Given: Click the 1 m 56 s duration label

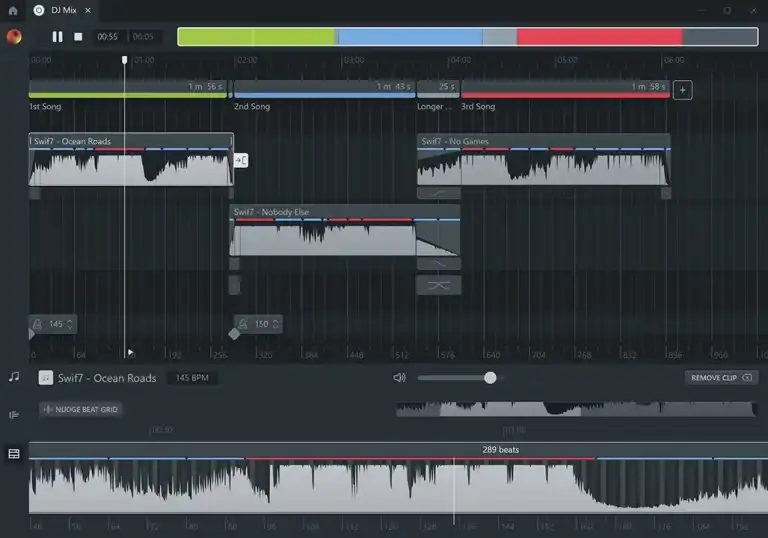Looking at the screenshot, I should 205,86.
